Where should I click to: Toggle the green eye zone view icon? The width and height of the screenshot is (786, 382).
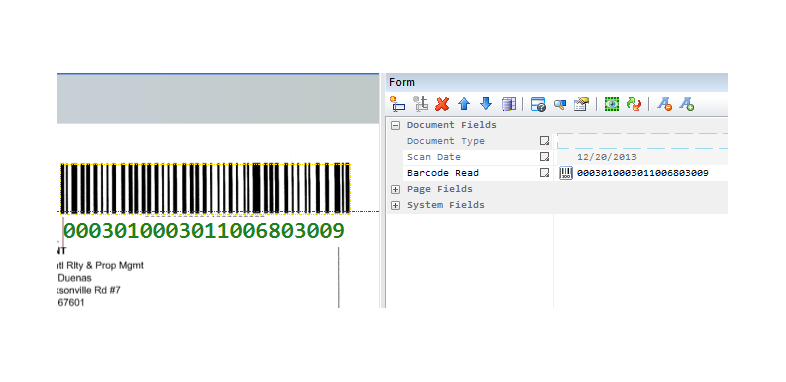click(612, 104)
